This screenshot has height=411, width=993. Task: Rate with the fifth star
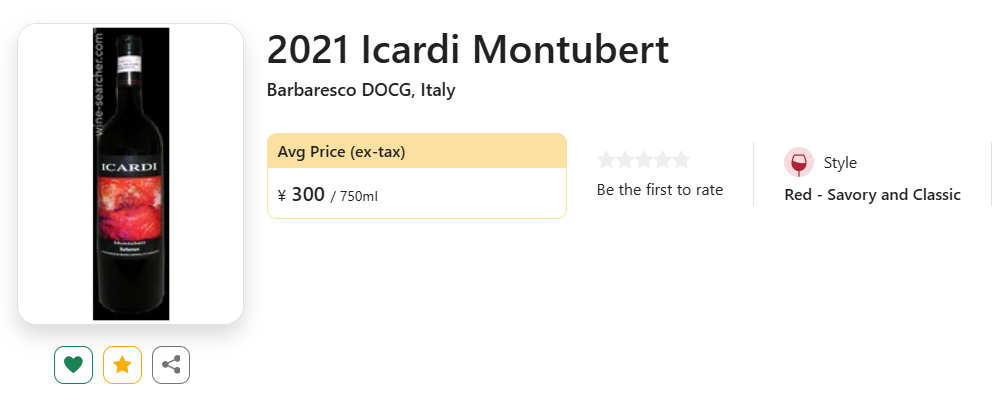pyautogui.click(x=681, y=160)
